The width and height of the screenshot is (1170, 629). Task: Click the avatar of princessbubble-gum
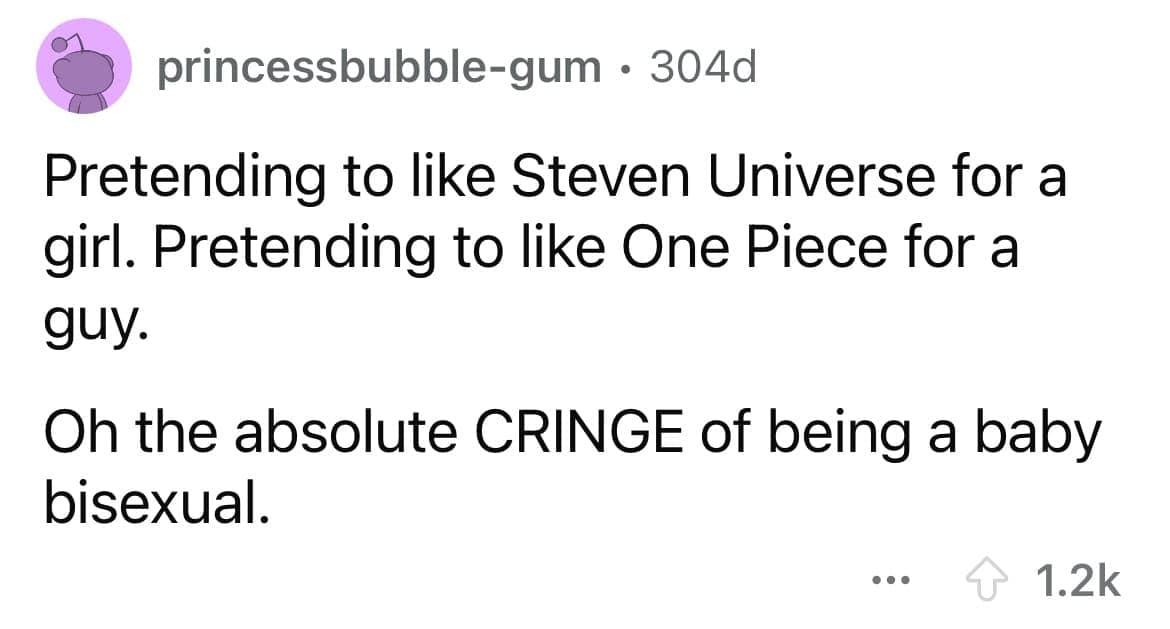point(84,66)
